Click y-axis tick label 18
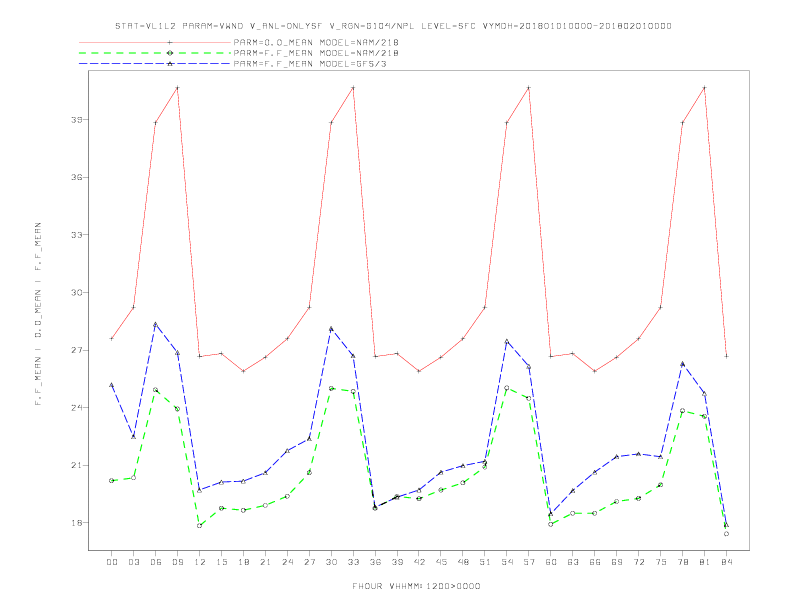This screenshot has height=612, width=792. point(77,523)
